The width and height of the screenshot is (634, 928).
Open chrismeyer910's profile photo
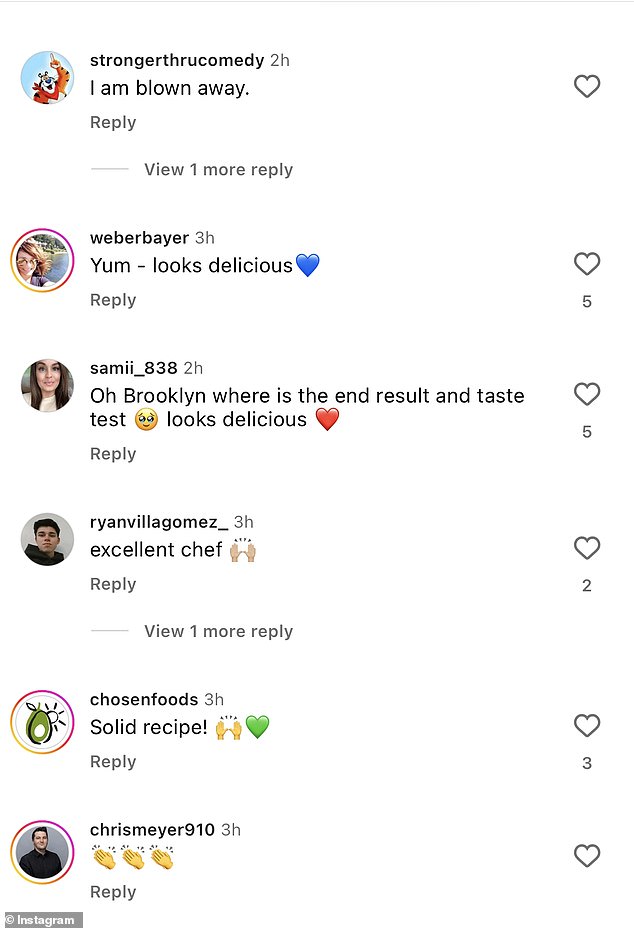42,852
